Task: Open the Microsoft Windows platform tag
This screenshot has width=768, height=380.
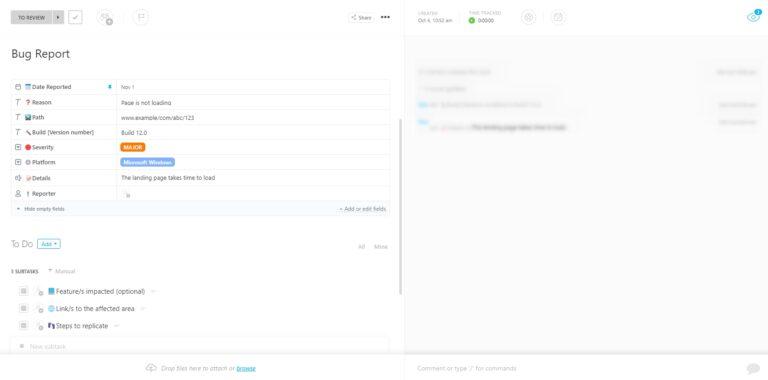Action: [x=147, y=163]
